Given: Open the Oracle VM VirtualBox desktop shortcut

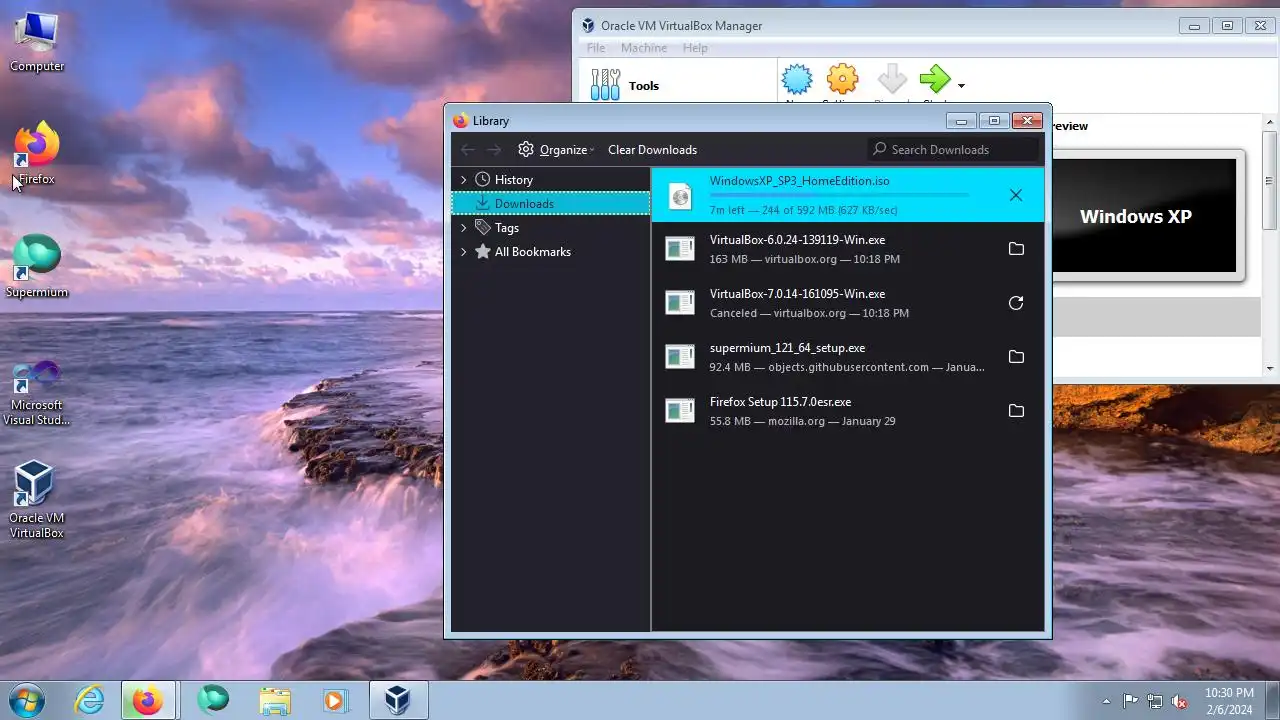Looking at the screenshot, I should [x=37, y=499].
